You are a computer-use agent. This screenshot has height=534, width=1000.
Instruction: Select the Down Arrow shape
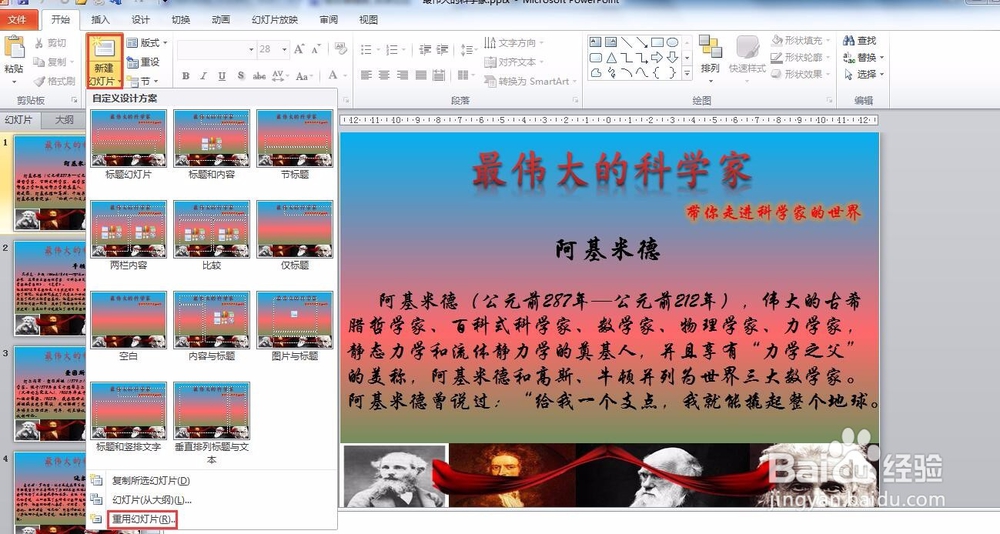coord(672,57)
